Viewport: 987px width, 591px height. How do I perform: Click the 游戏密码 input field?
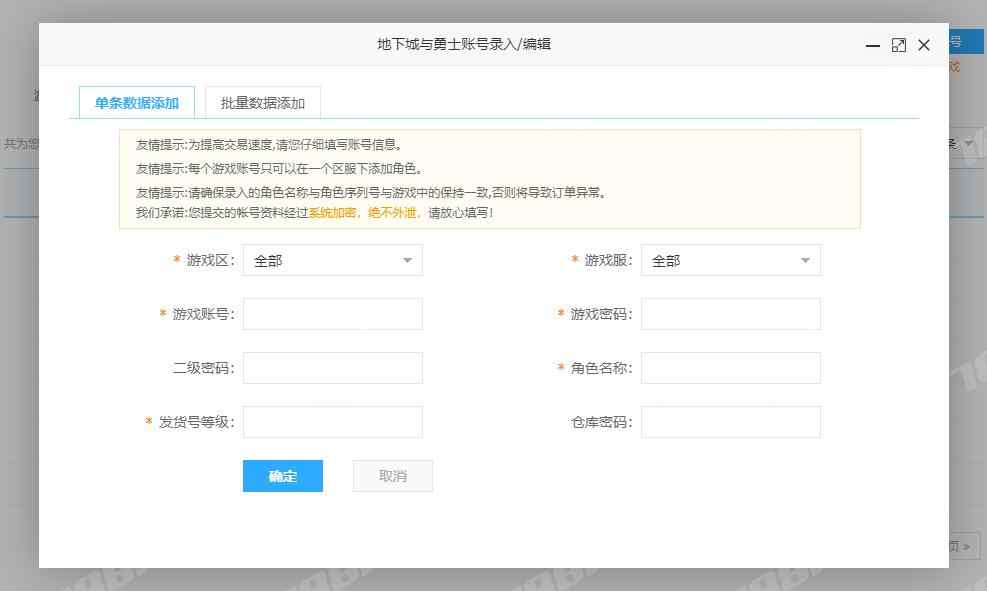tap(731, 314)
